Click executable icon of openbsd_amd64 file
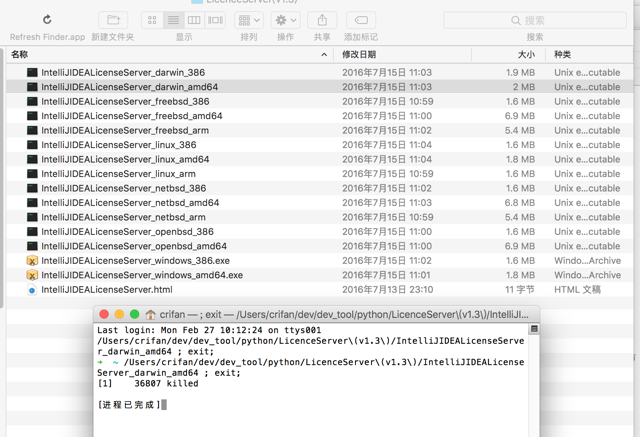This screenshot has width=640, height=437. click(x=32, y=246)
